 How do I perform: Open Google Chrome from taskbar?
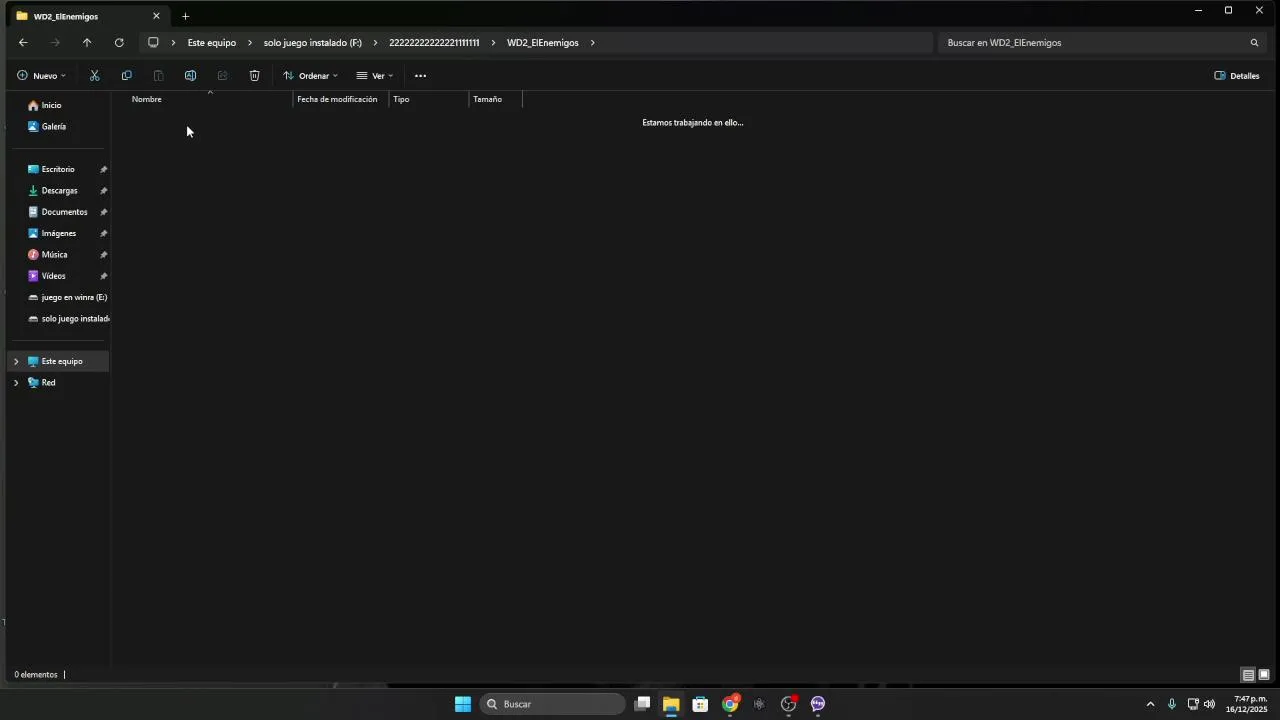730,704
